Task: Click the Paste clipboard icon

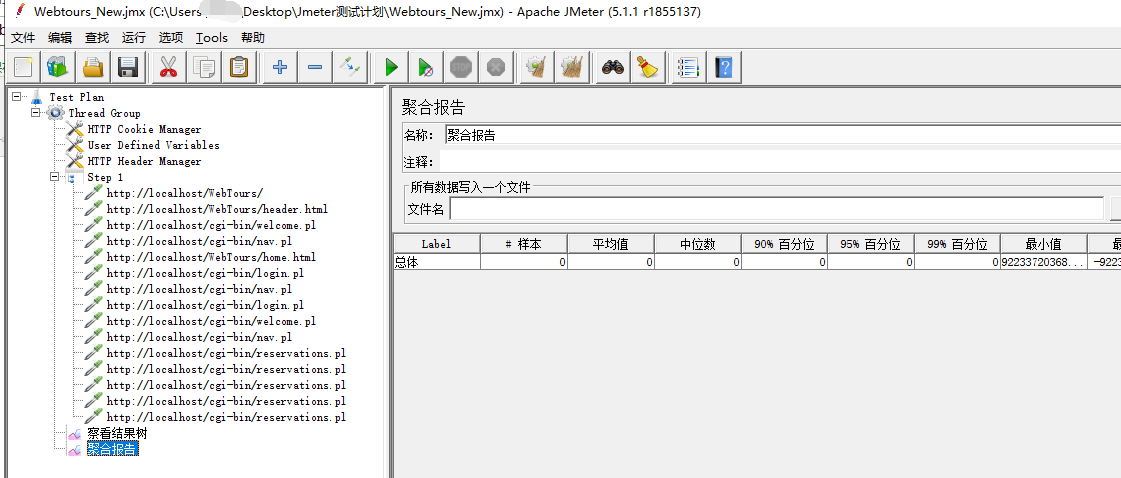Action: [x=239, y=68]
